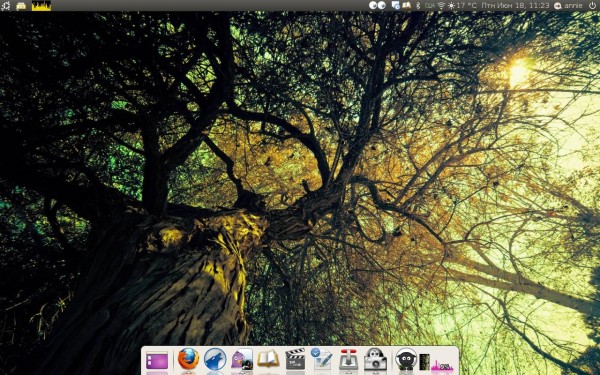This screenshot has width=600, height=375.
Task: Open the black sheep dock icon
Action: [x=406, y=359]
